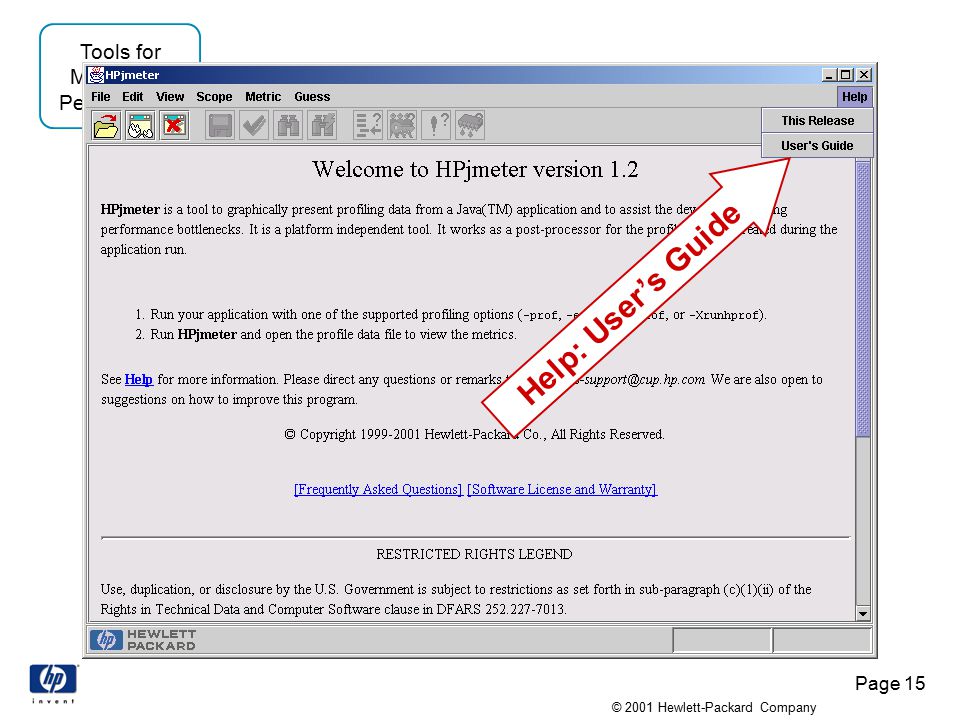This screenshot has height=720, width=960.
Task: Open the Guess menu
Action: click(312, 97)
